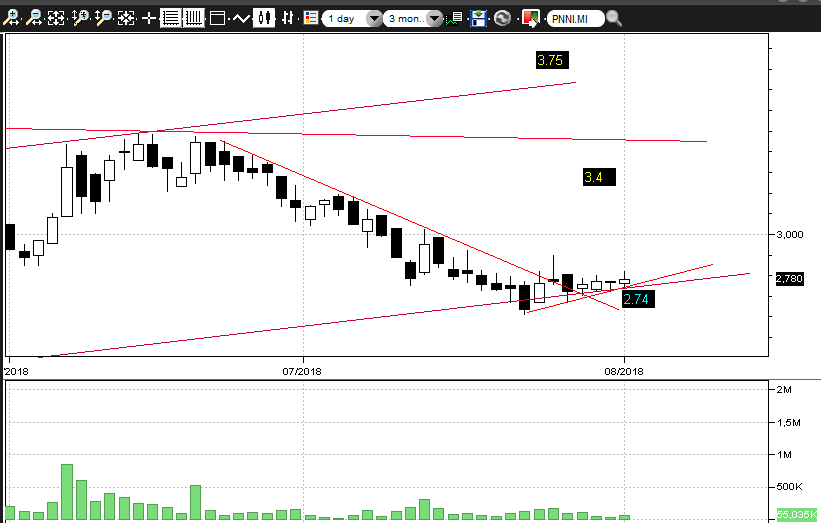Click the 08/2018 date axis label
Image resolution: width=821 pixels, height=523 pixels.
624,371
